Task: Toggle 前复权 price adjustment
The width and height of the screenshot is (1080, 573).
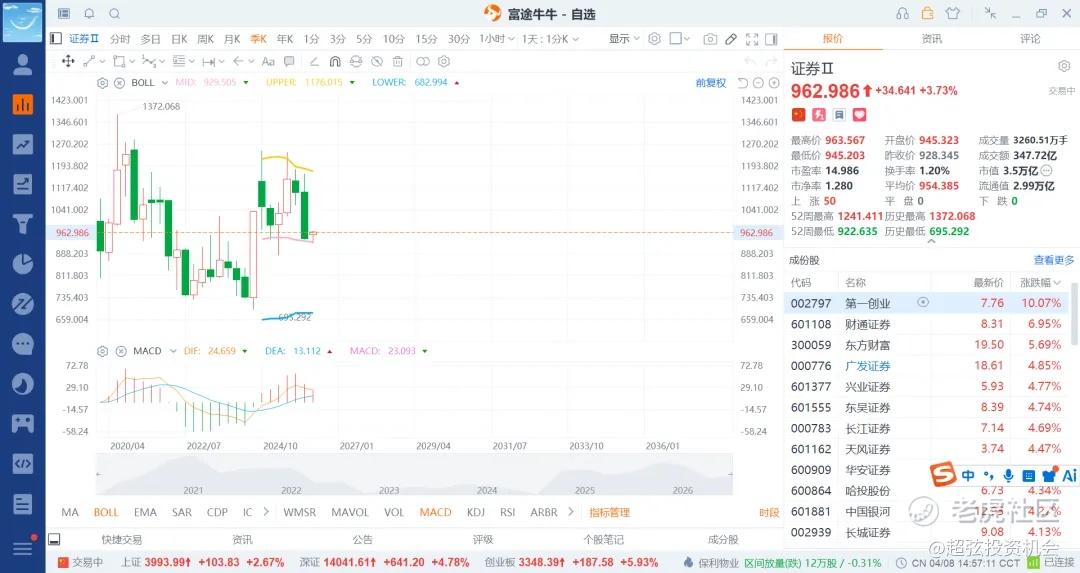Action: [711, 83]
